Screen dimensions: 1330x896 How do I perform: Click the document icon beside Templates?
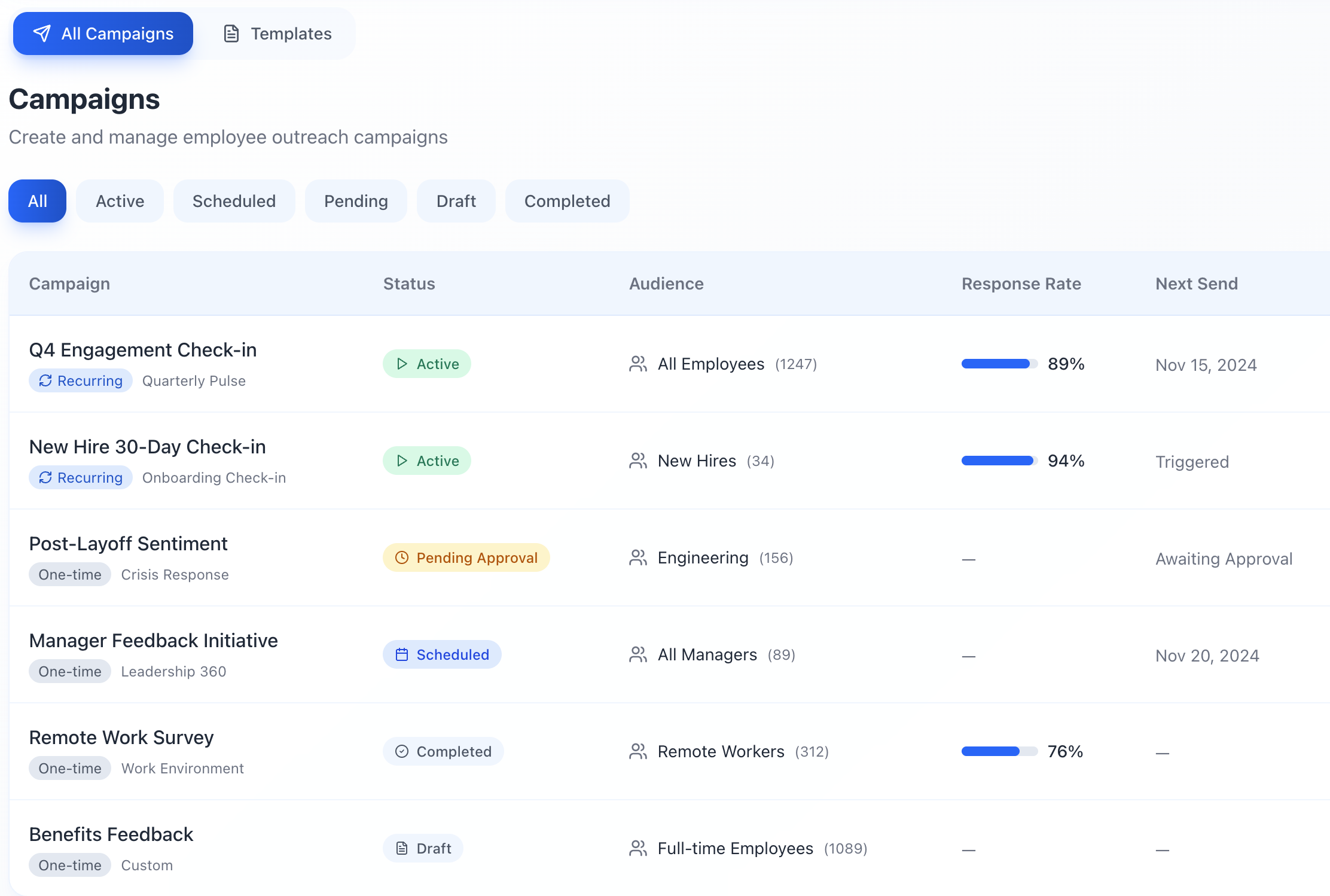click(231, 33)
